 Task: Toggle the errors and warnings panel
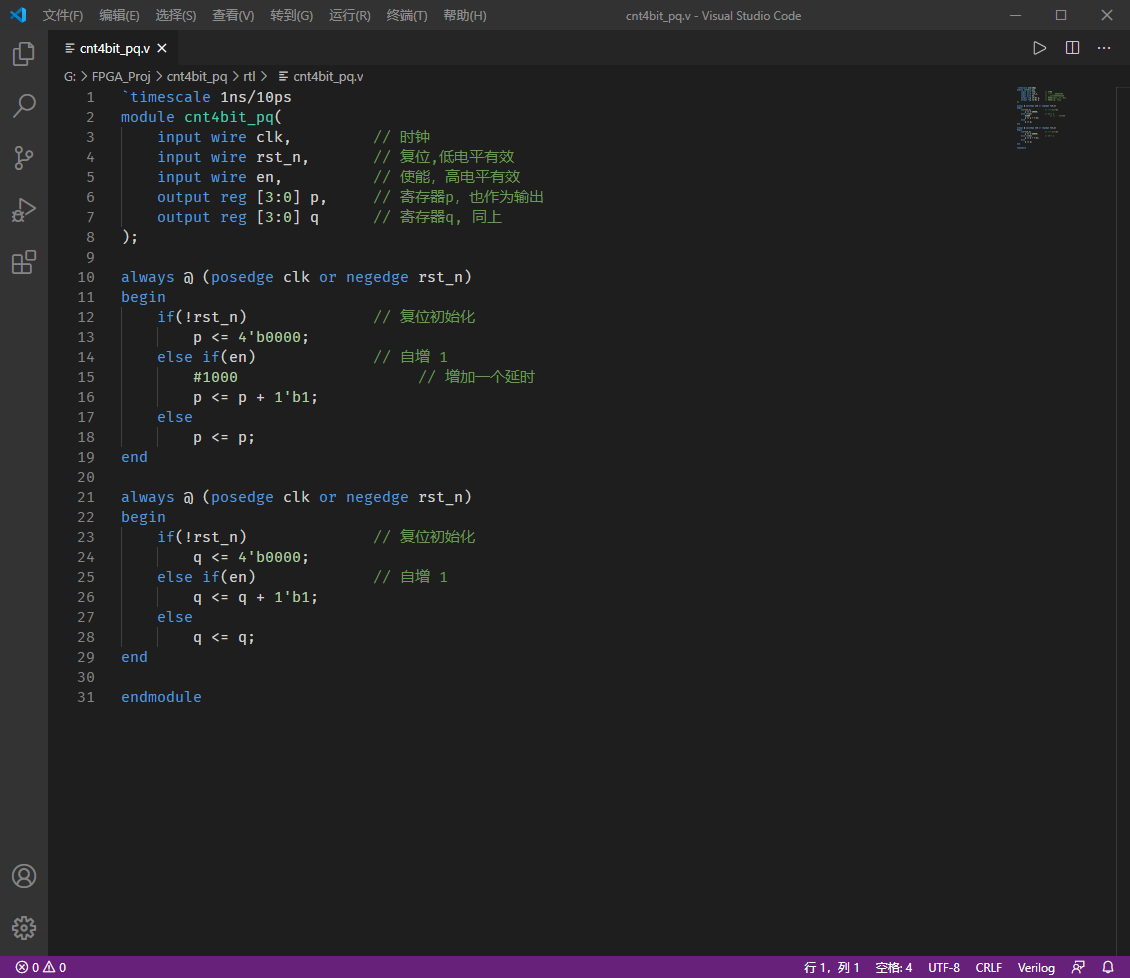click(41, 967)
